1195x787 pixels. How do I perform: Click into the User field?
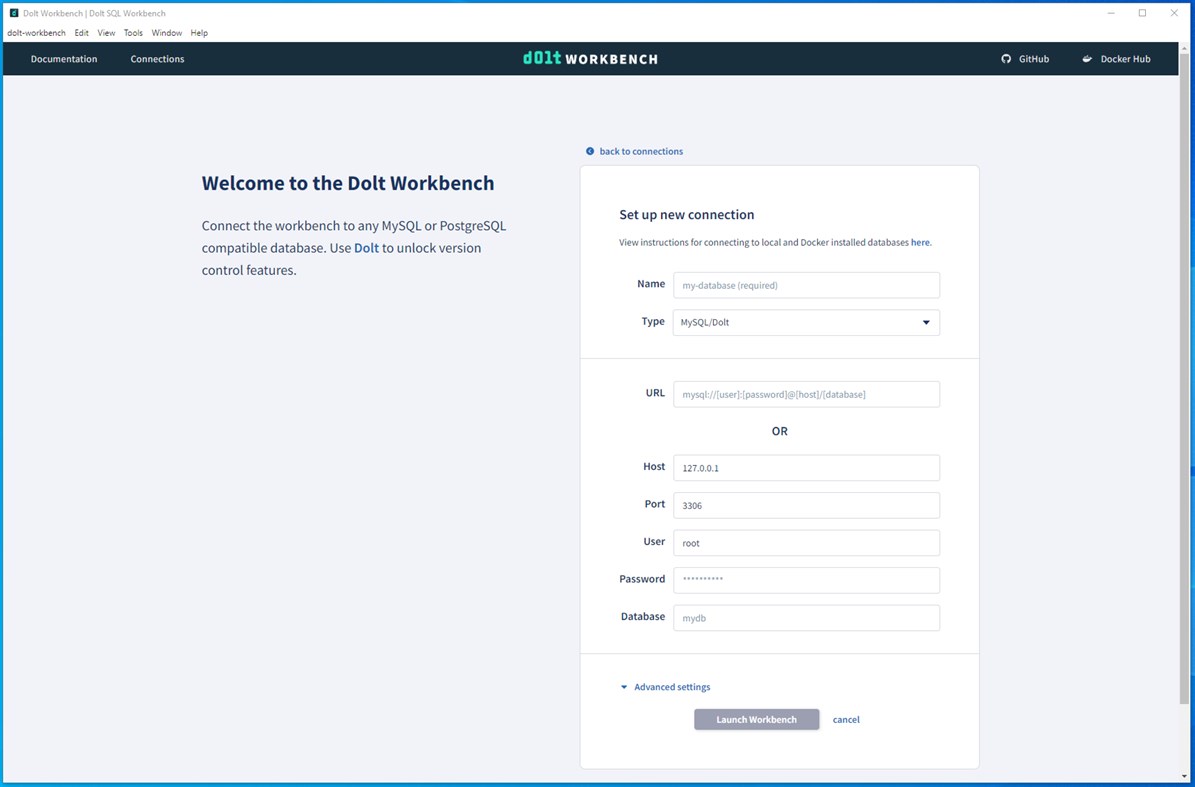click(806, 542)
